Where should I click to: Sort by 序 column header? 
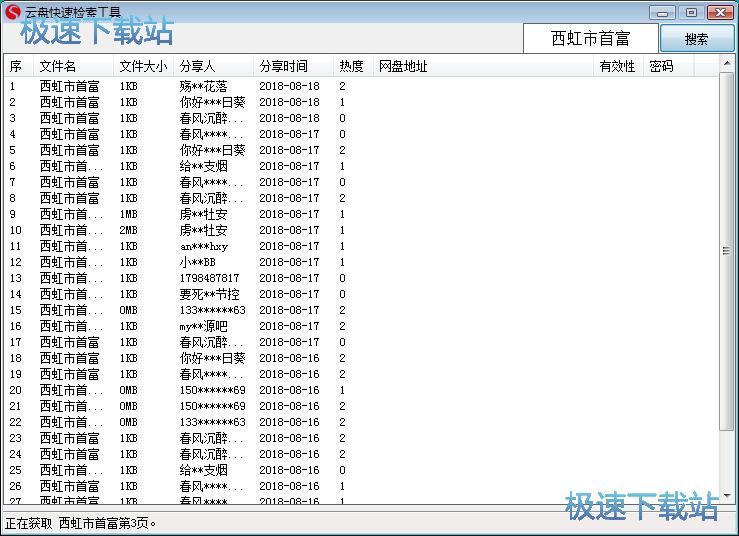[x=19, y=66]
